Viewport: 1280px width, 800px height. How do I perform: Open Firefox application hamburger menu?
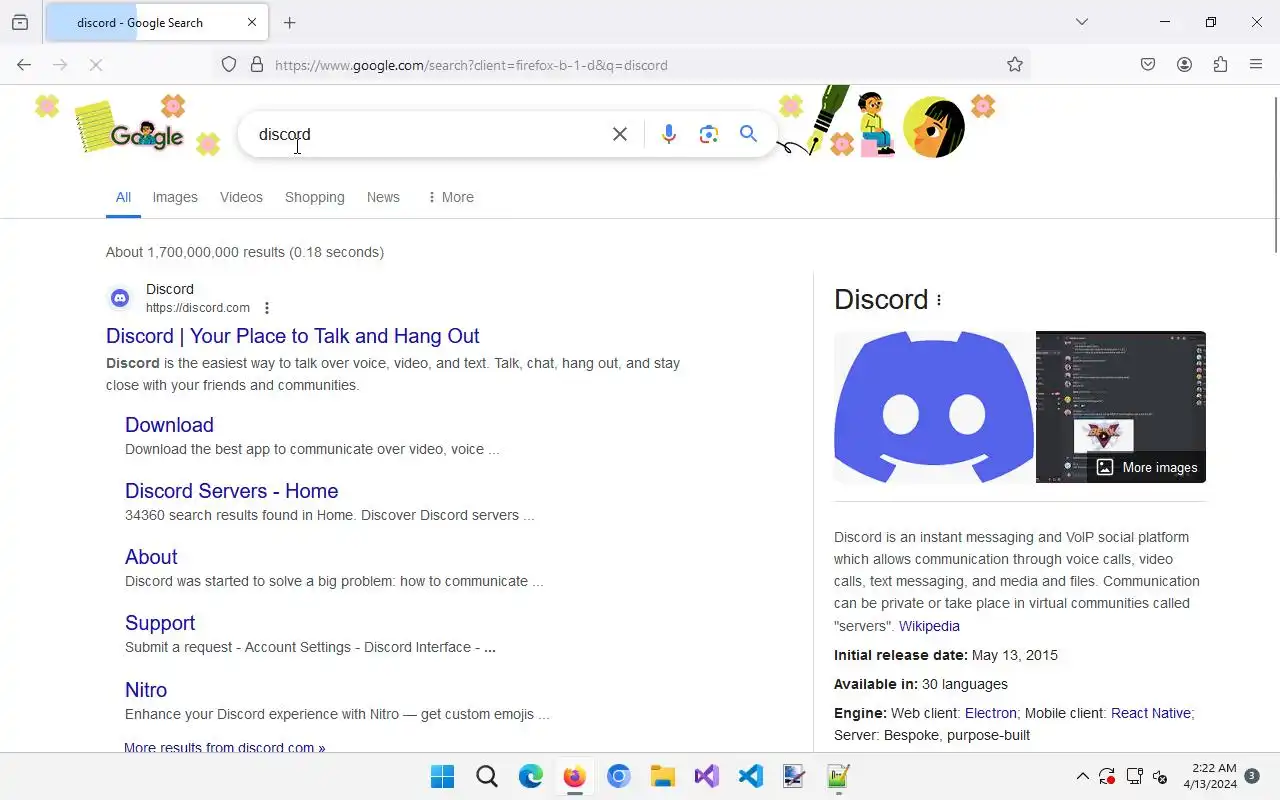coord(1256,65)
